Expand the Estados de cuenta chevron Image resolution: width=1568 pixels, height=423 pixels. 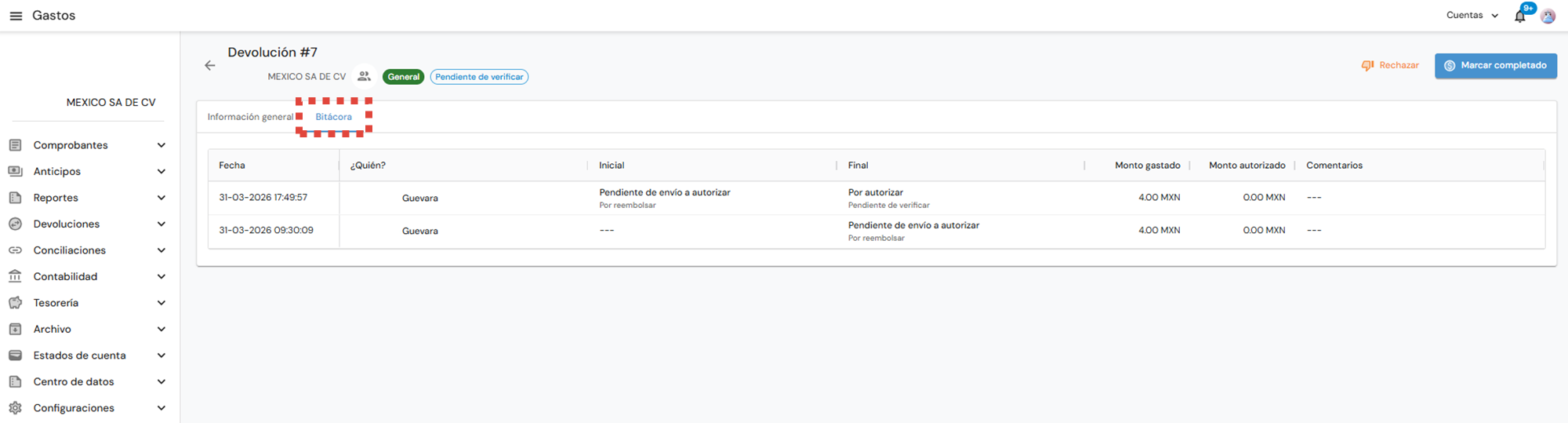point(162,356)
